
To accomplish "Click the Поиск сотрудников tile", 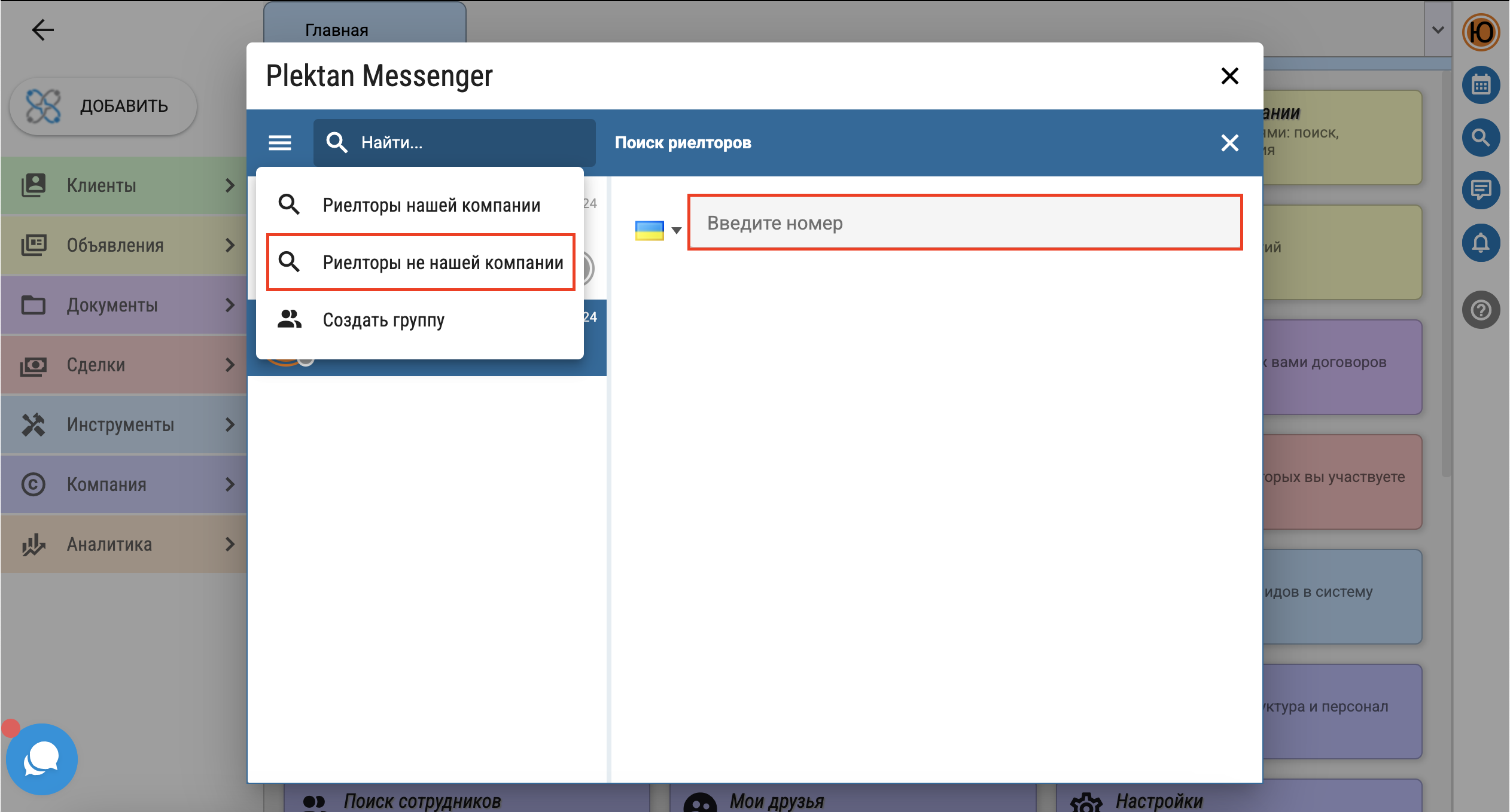I will tap(467, 799).
